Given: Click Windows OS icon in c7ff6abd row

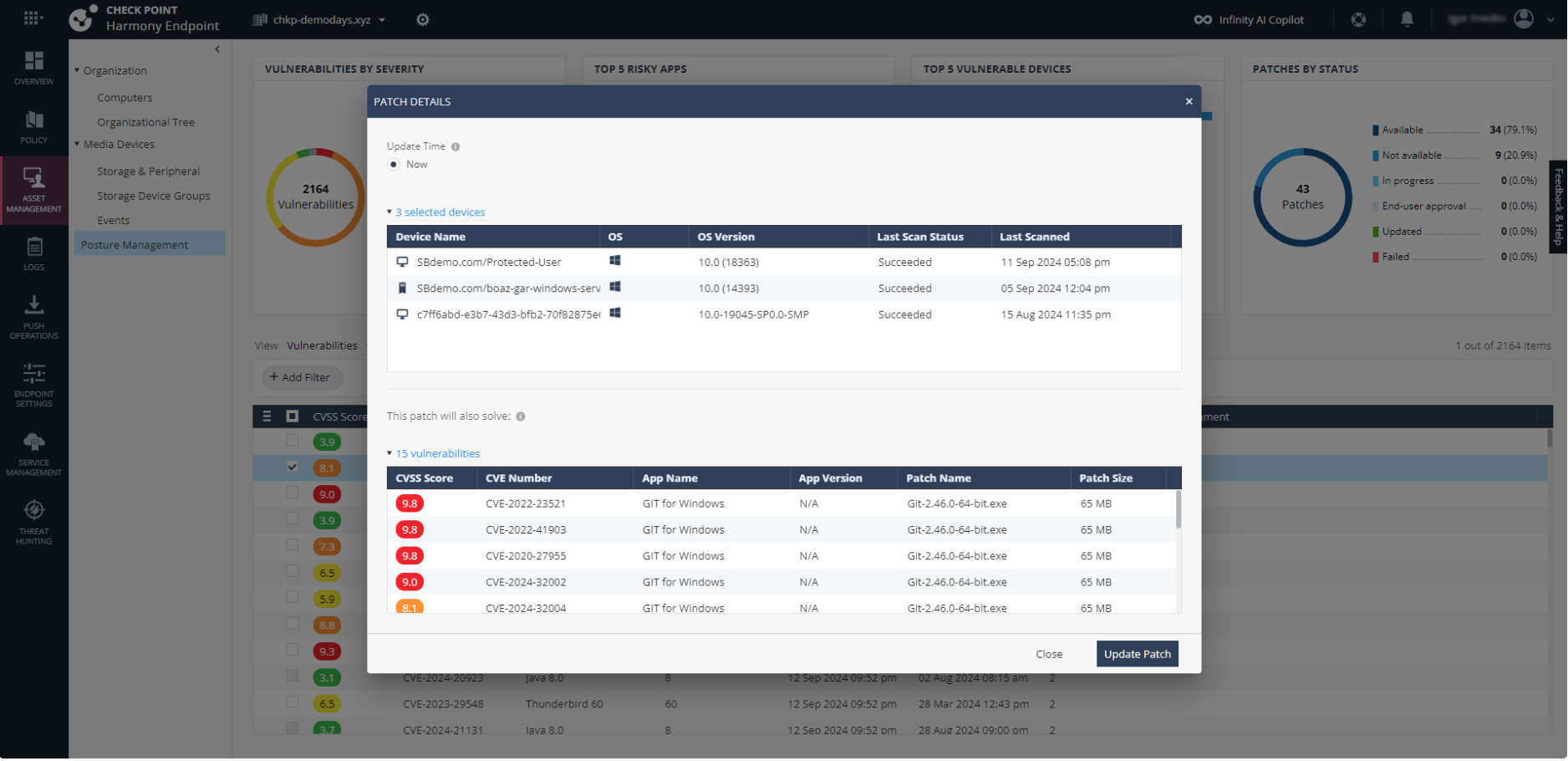Looking at the screenshot, I should pyautogui.click(x=615, y=313).
